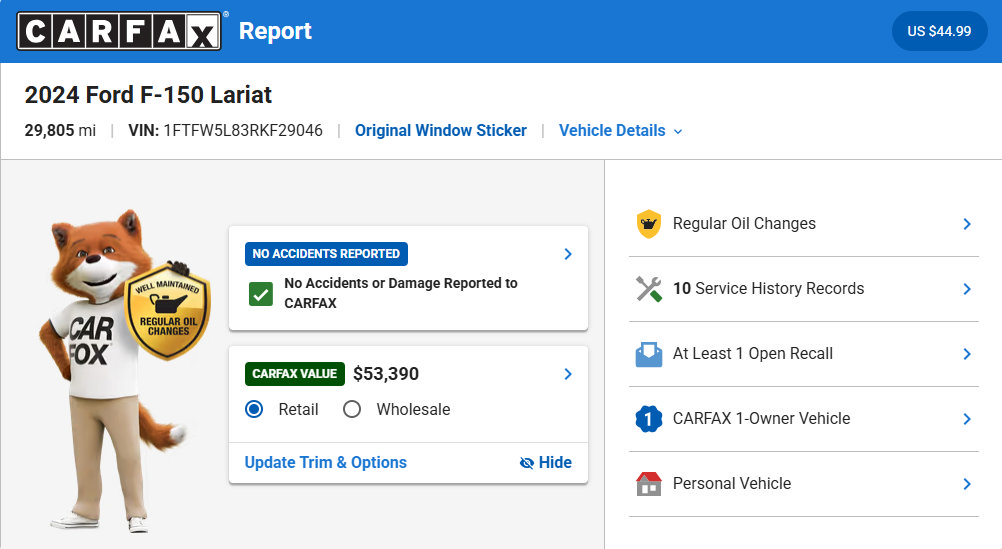Expand the No Accidents Reported card chevron
This screenshot has height=549, width=1002.
click(x=567, y=254)
